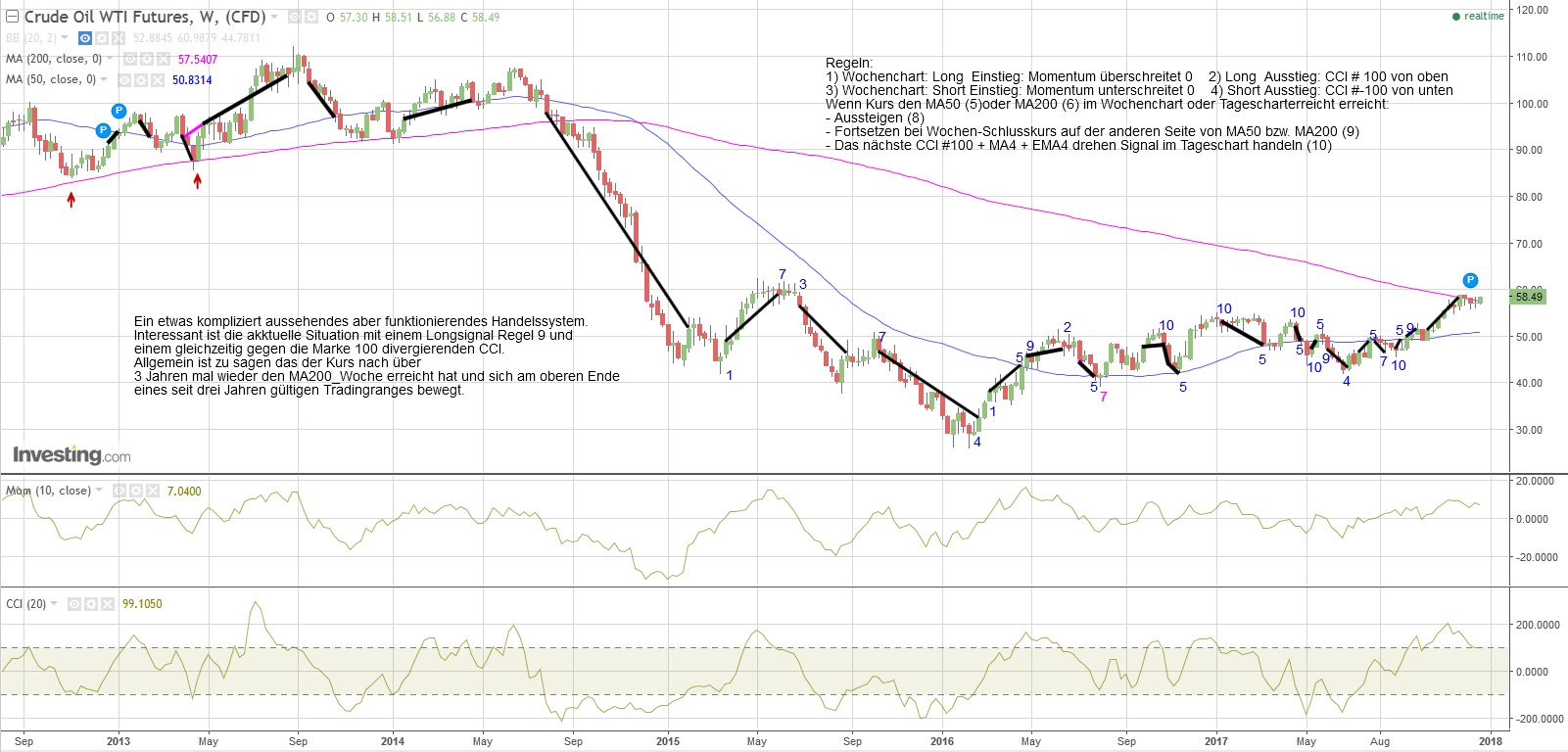Remove the Bollinger Bands indicator
The width and height of the screenshot is (1568, 752).
[x=118, y=38]
